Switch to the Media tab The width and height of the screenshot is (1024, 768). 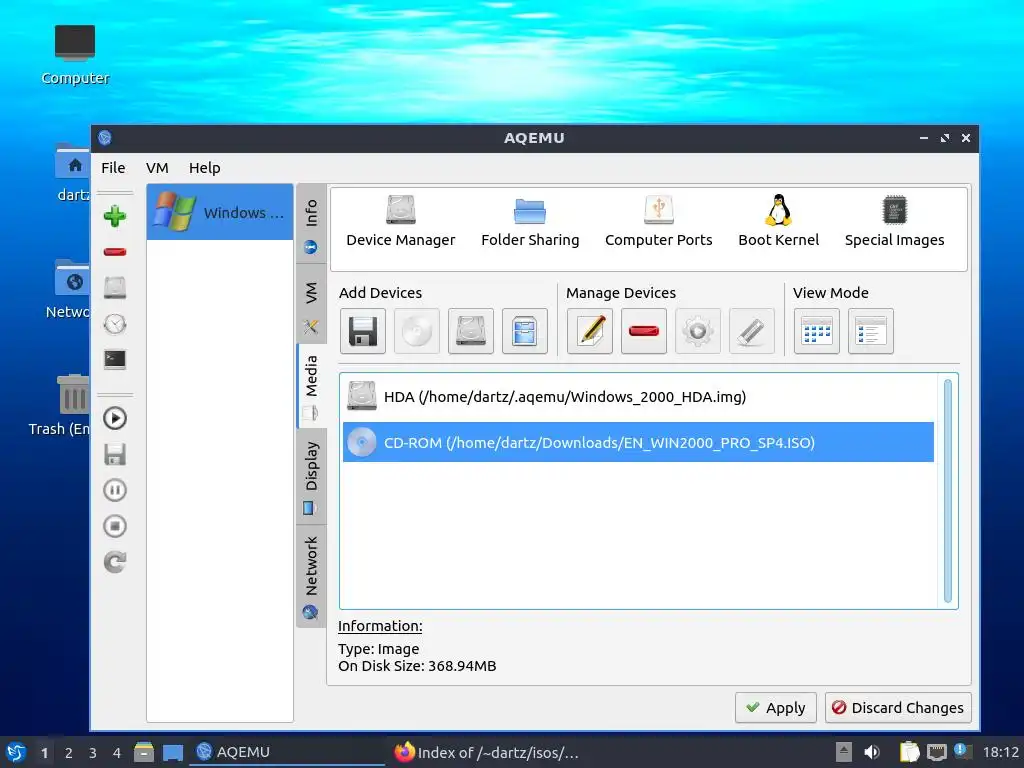pos(312,387)
